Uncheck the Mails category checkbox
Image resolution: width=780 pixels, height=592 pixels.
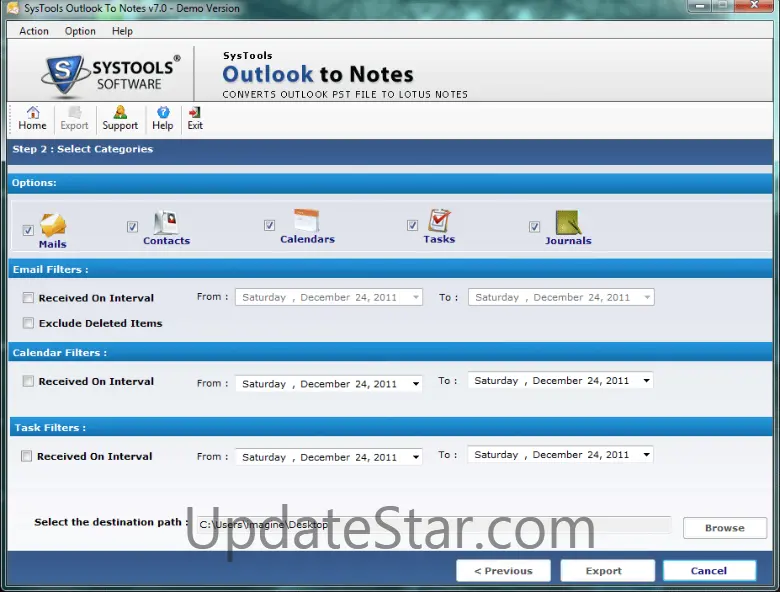tap(28, 230)
